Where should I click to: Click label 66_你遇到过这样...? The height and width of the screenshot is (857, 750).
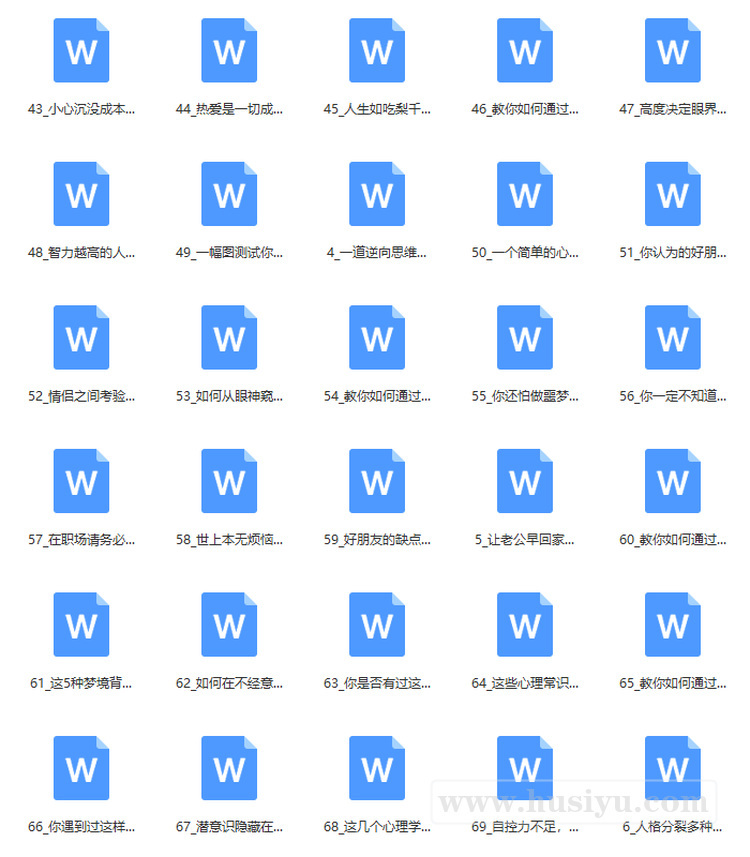[81, 827]
